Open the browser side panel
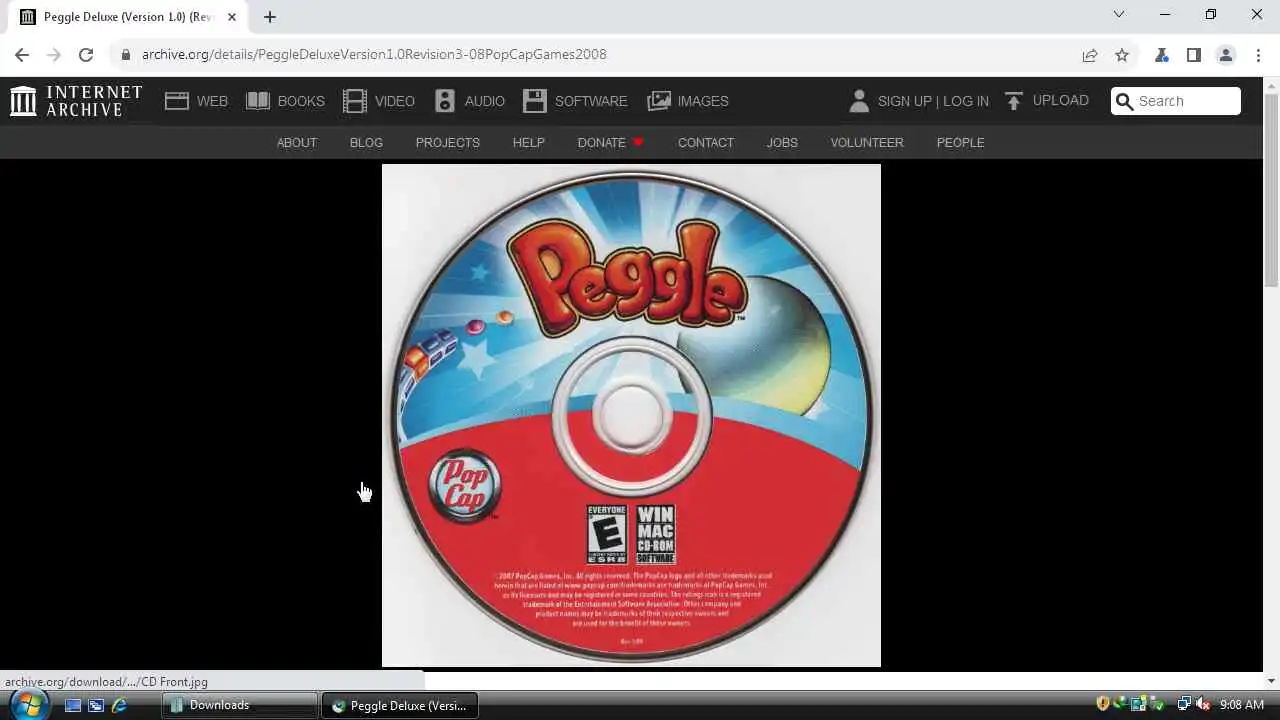This screenshot has width=1280, height=720. click(x=1194, y=55)
